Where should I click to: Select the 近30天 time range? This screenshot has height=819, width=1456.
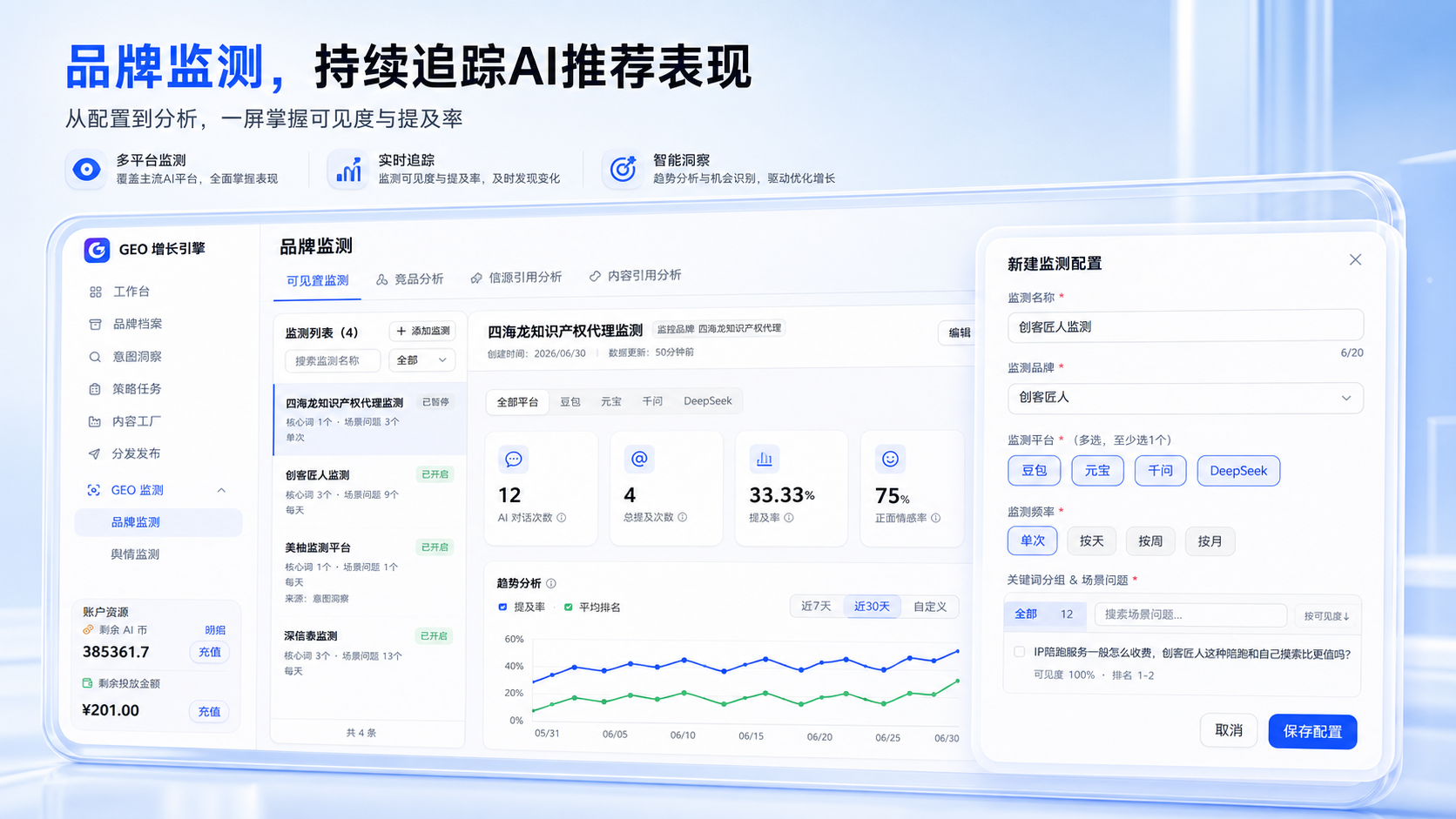pyautogui.click(x=872, y=606)
